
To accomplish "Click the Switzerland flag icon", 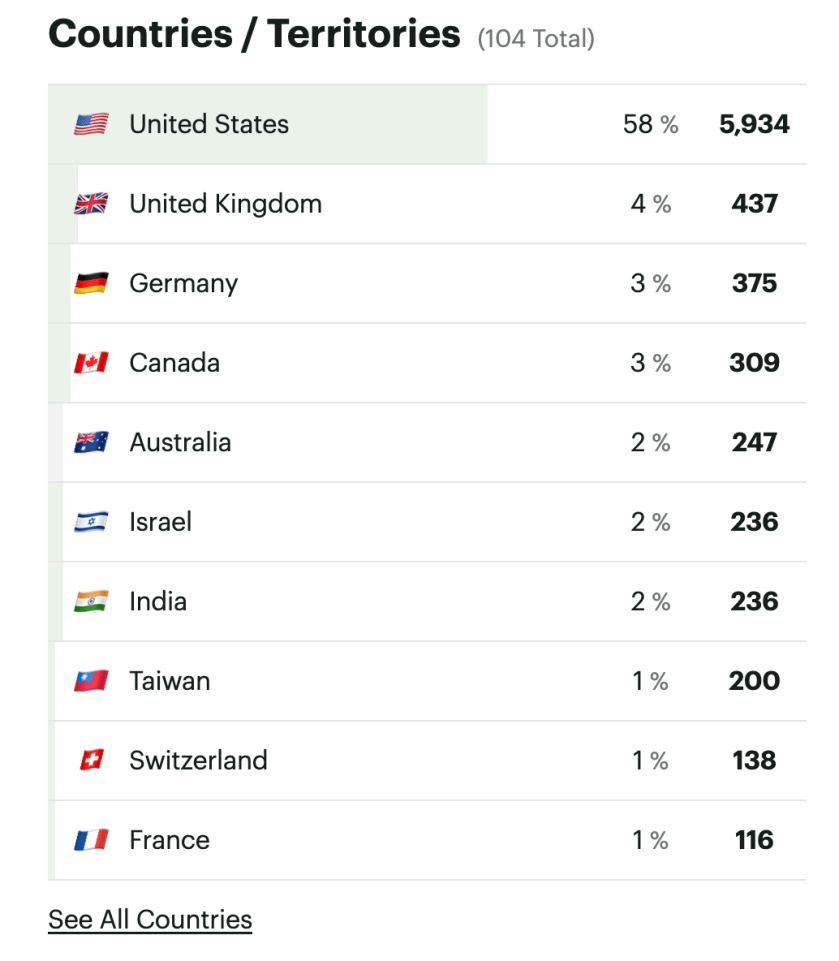I will click(x=91, y=760).
